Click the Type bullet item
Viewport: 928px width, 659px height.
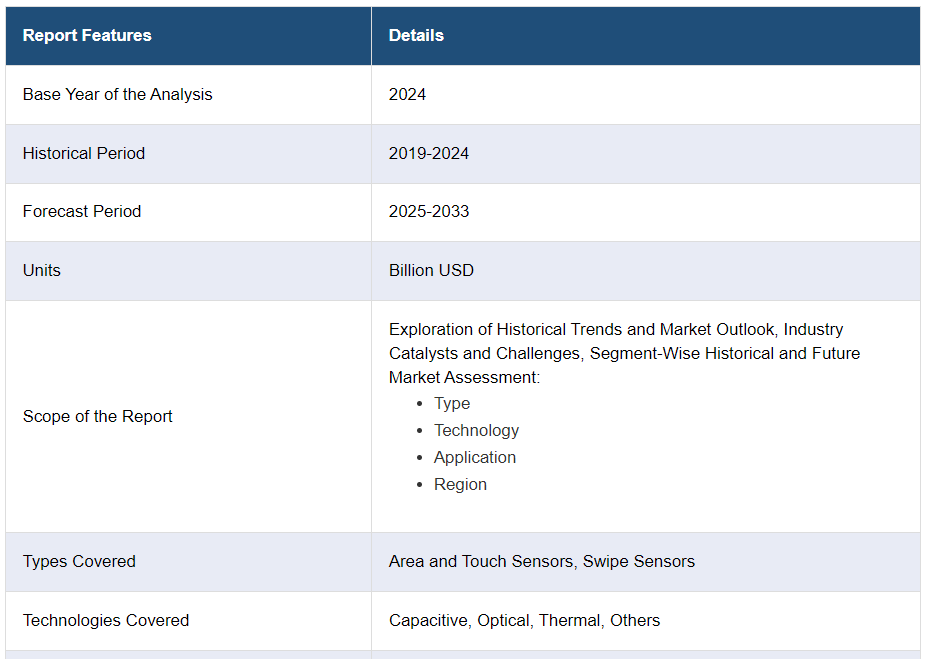(452, 404)
